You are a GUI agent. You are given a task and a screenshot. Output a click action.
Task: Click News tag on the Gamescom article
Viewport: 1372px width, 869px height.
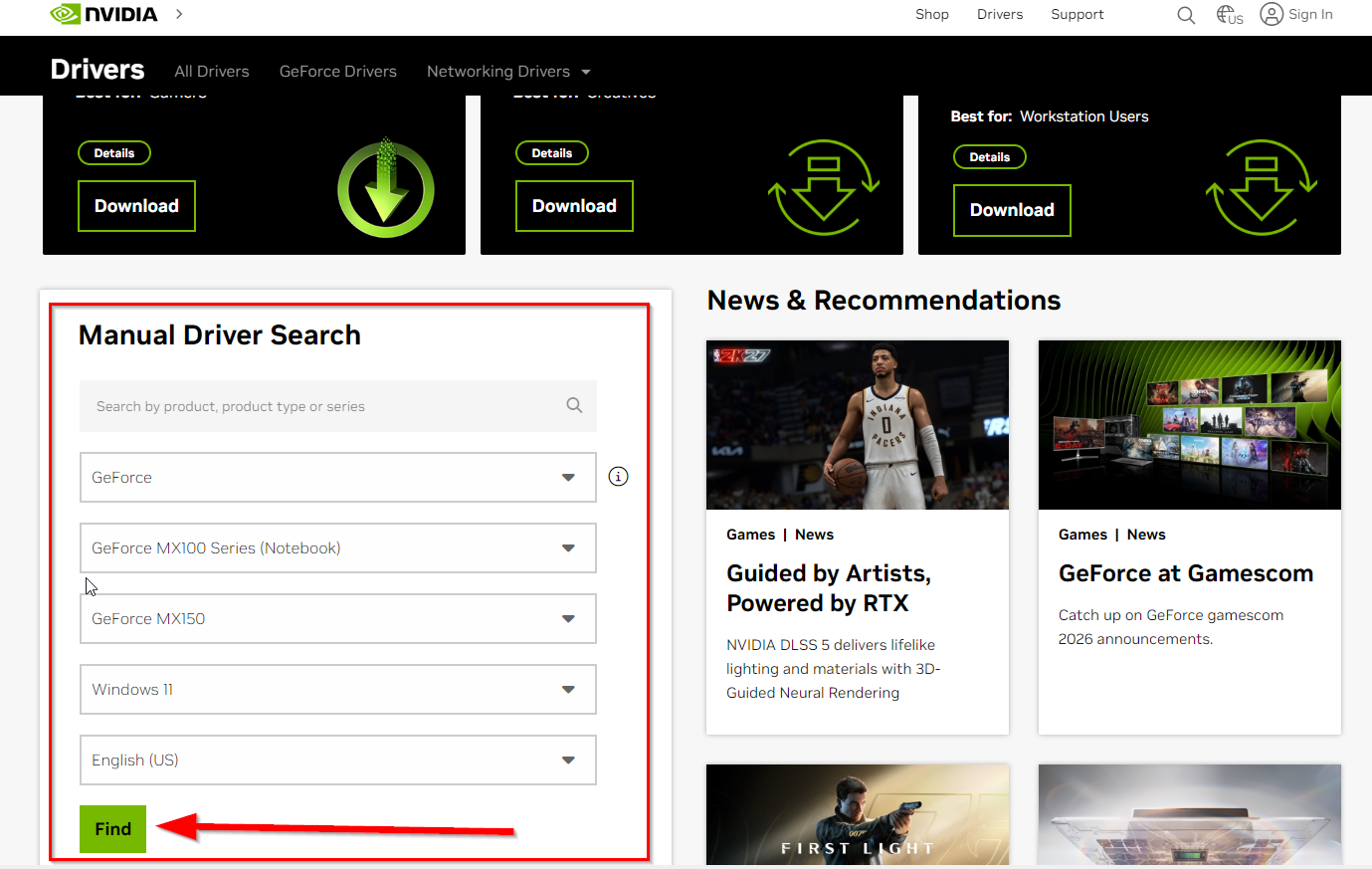(1146, 535)
